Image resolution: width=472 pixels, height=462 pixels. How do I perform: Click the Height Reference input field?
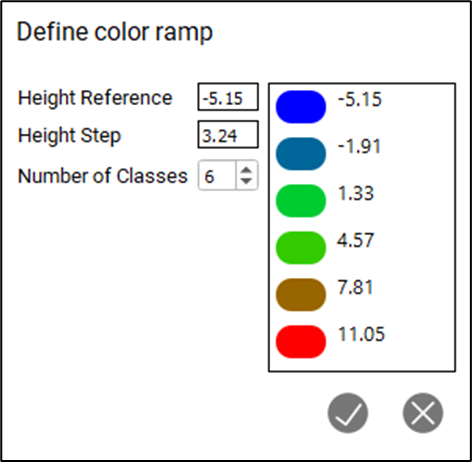coord(228,97)
